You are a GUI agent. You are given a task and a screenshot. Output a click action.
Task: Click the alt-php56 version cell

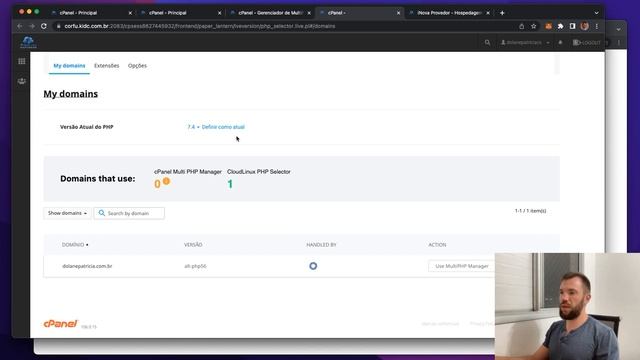195,266
